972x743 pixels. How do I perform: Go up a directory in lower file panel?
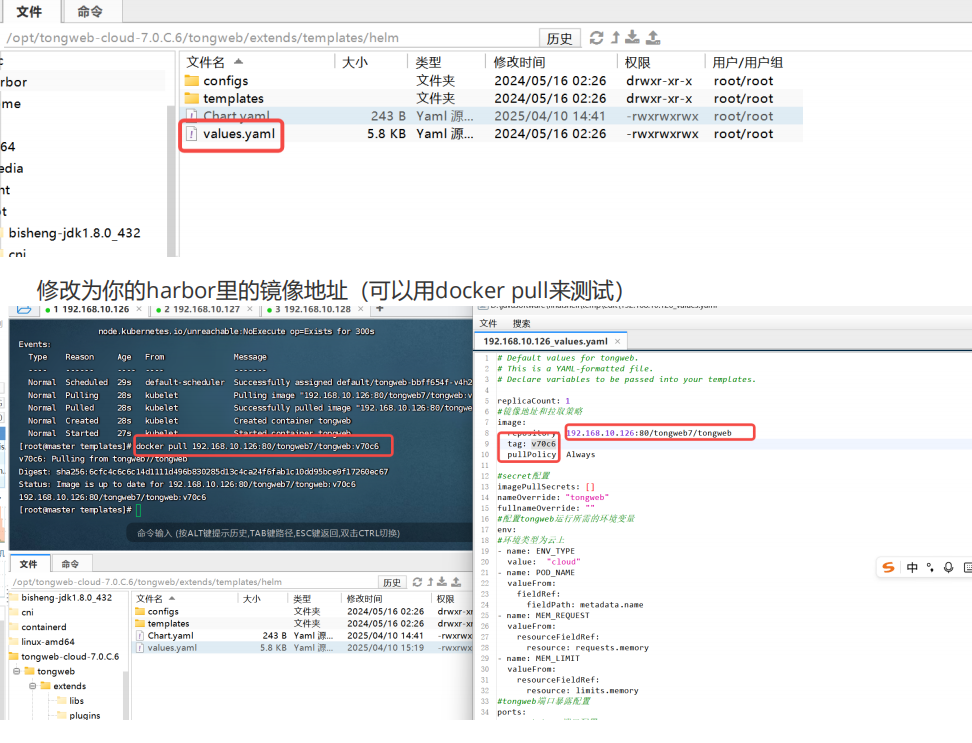coord(430,582)
